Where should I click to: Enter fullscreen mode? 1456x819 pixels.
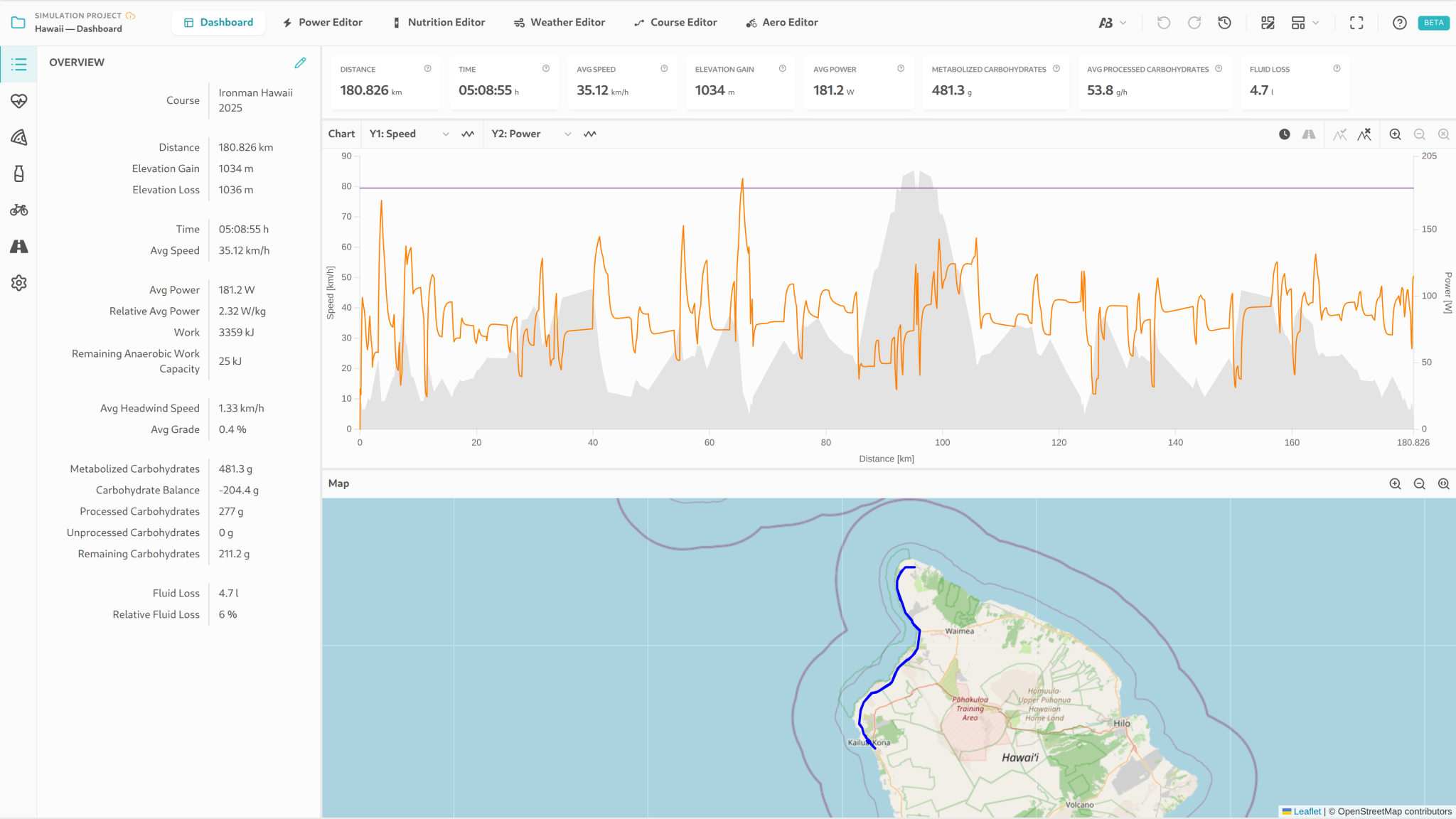pos(1356,23)
